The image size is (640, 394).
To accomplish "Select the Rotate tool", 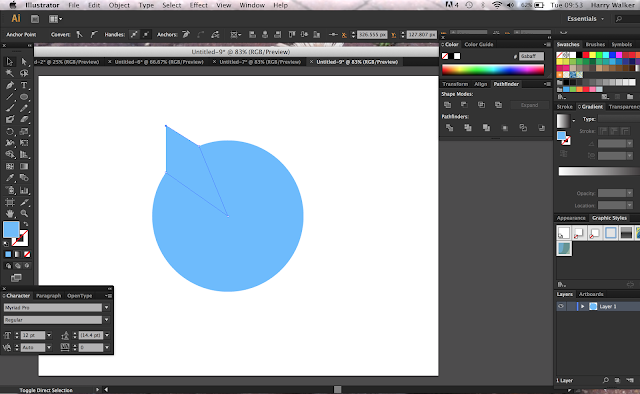I will (x=9, y=131).
